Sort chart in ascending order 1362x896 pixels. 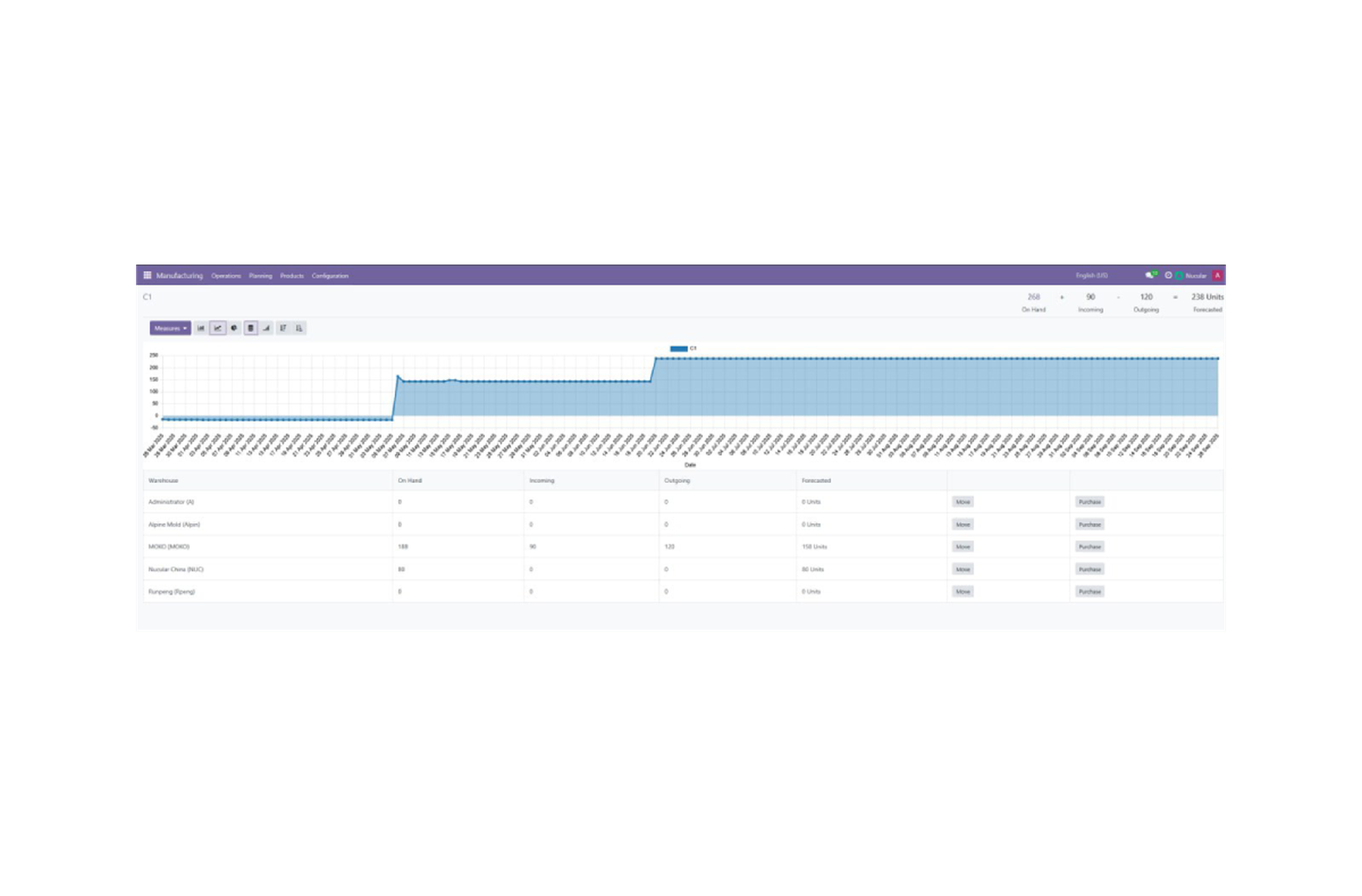point(299,328)
